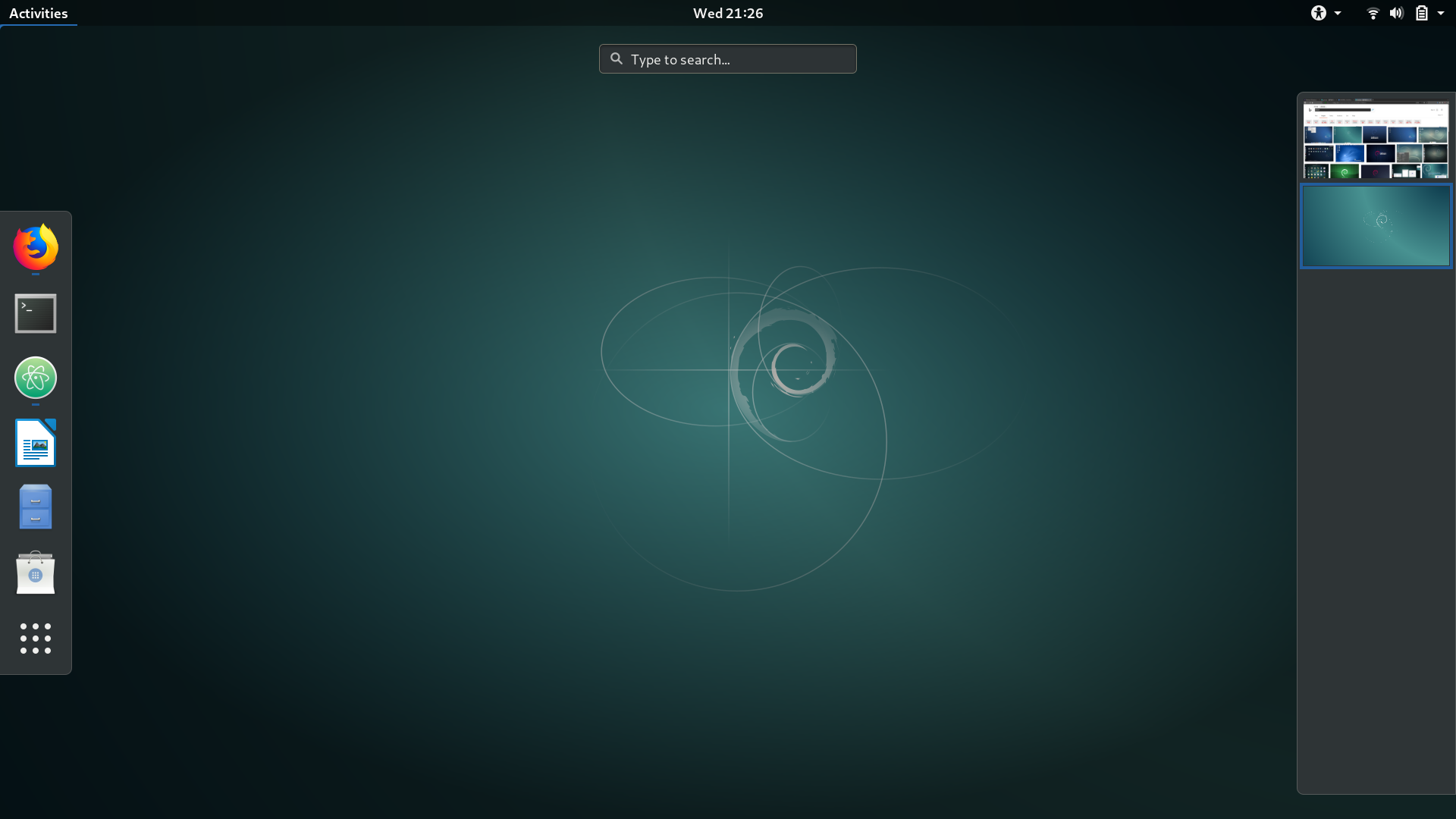Start LibreOffice Writer from dash
This screenshot has width=1456, height=819.
click(x=36, y=443)
